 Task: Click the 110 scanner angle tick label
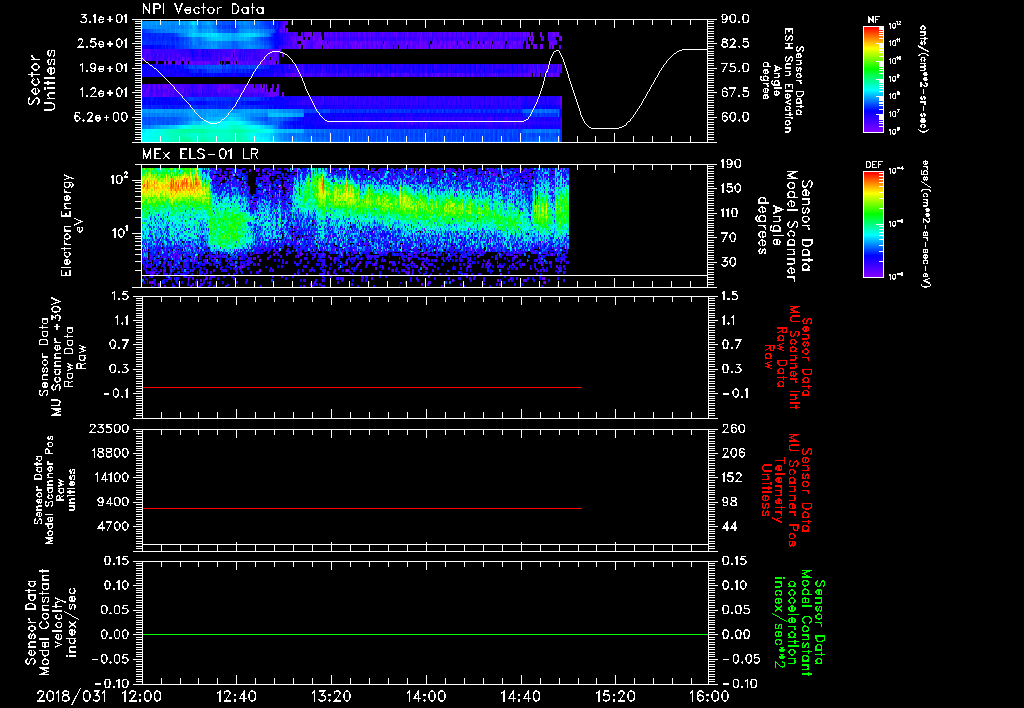click(x=731, y=213)
